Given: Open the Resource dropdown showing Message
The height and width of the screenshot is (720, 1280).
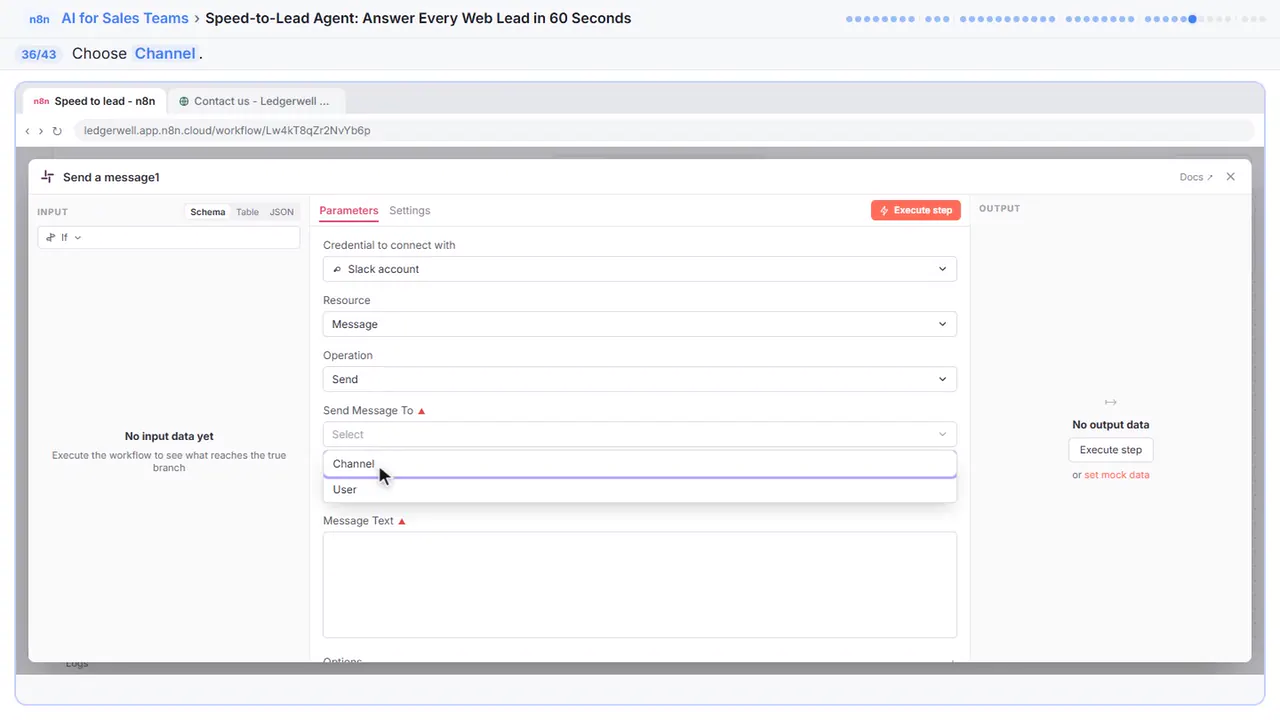Looking at the screenshot, I should point(640,324).
